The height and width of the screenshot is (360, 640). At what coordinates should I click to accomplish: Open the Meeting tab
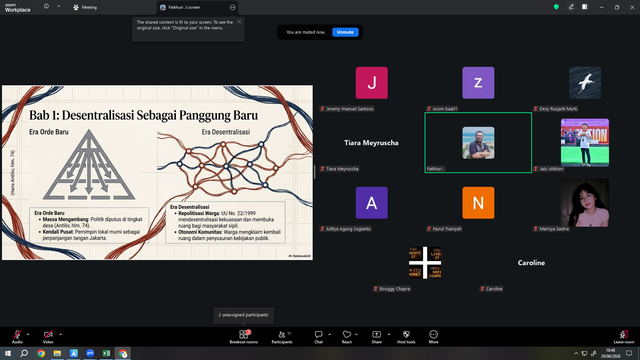pyautogui.click(x=85, y=7)
